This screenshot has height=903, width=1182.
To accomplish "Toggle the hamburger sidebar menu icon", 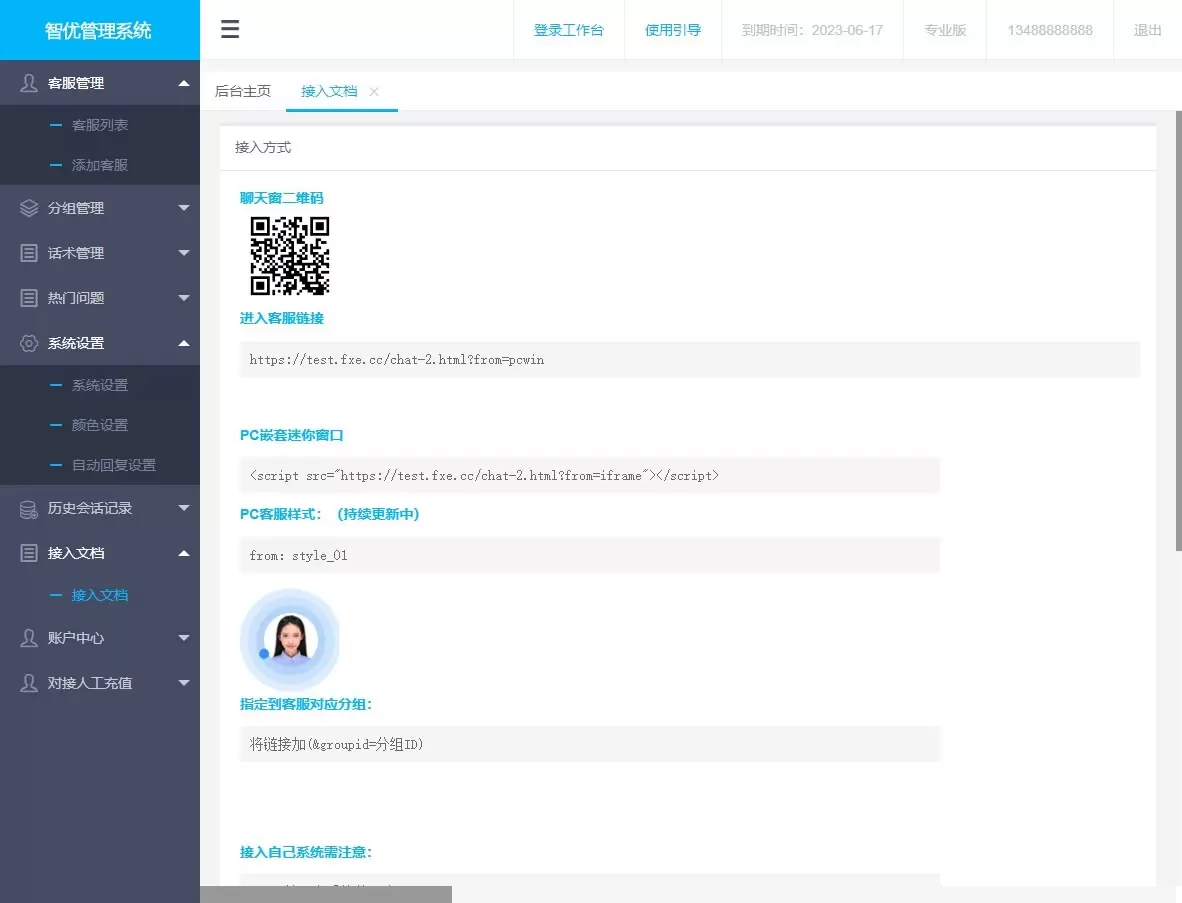I will pos(230,29).
